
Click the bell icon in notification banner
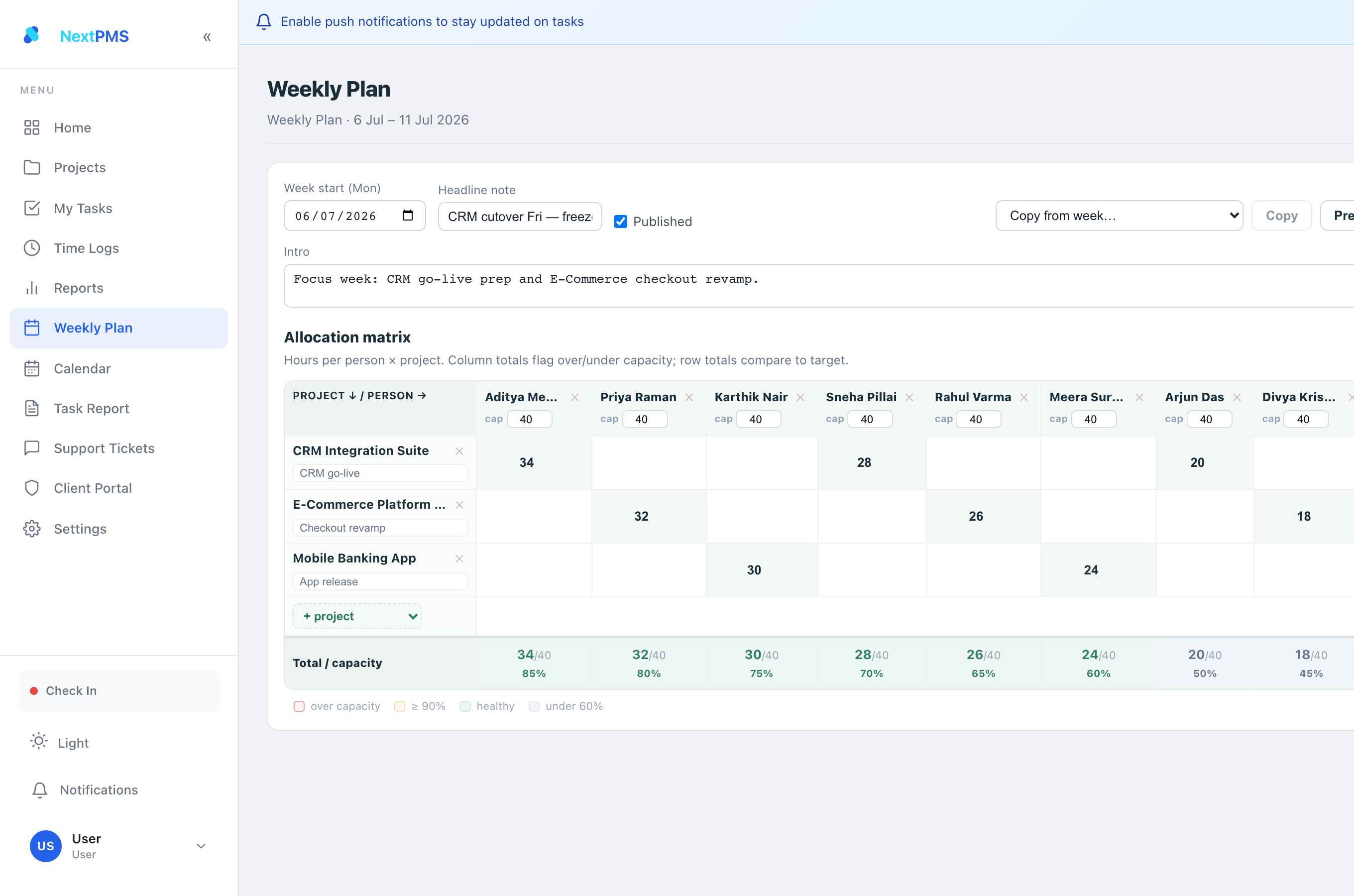tap(263, 22)
